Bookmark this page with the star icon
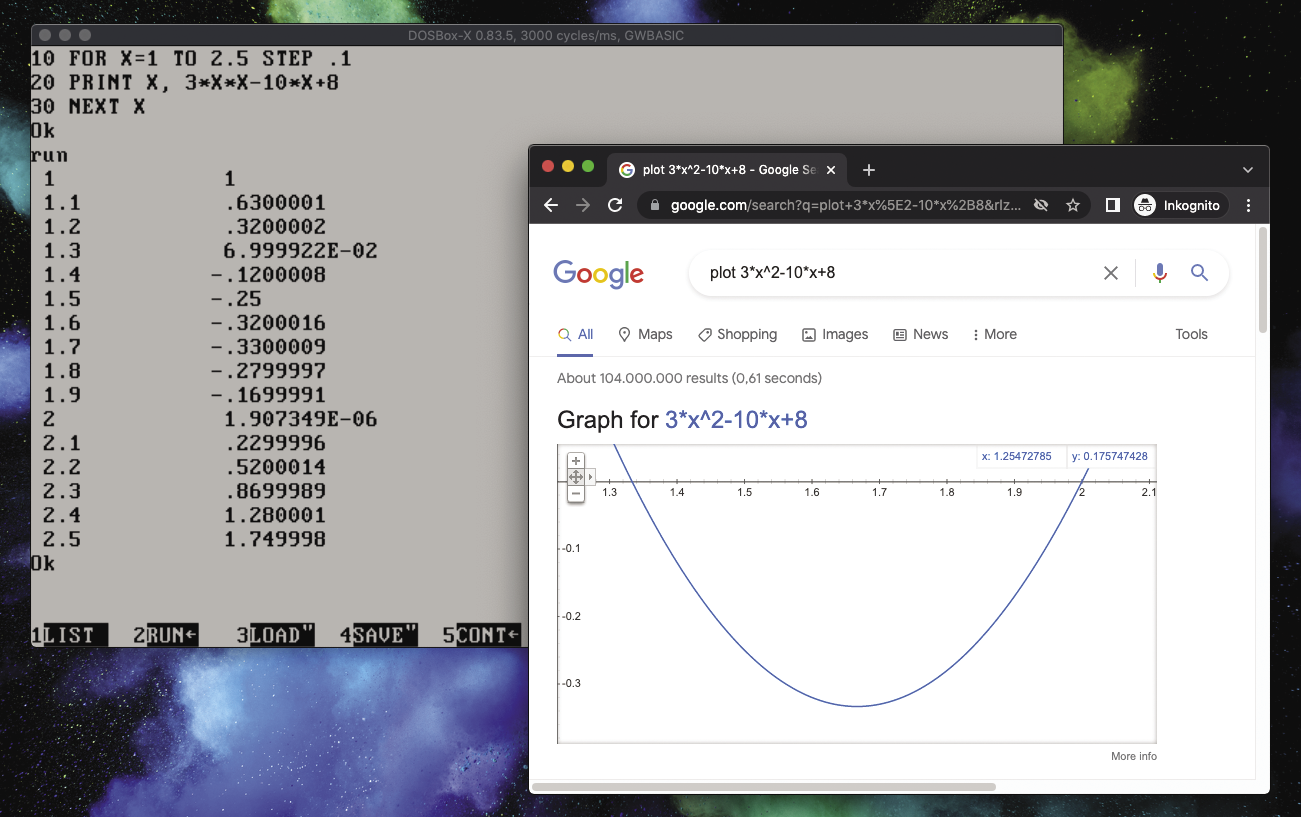Image resolution: width=1301 pixels, height=817 pixels. tap(1073, 205)
